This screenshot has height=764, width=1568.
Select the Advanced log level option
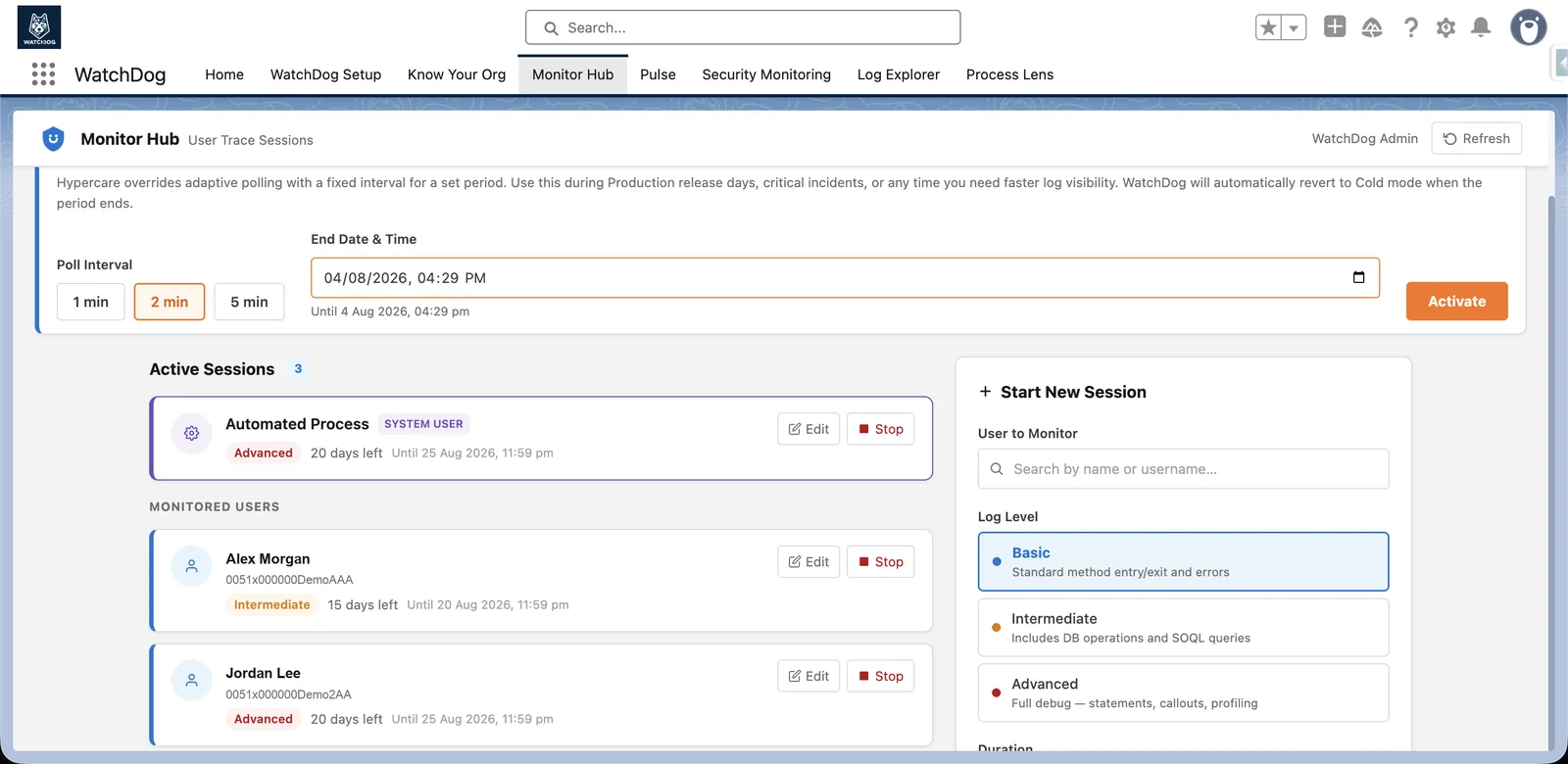tap(1183, 692)
